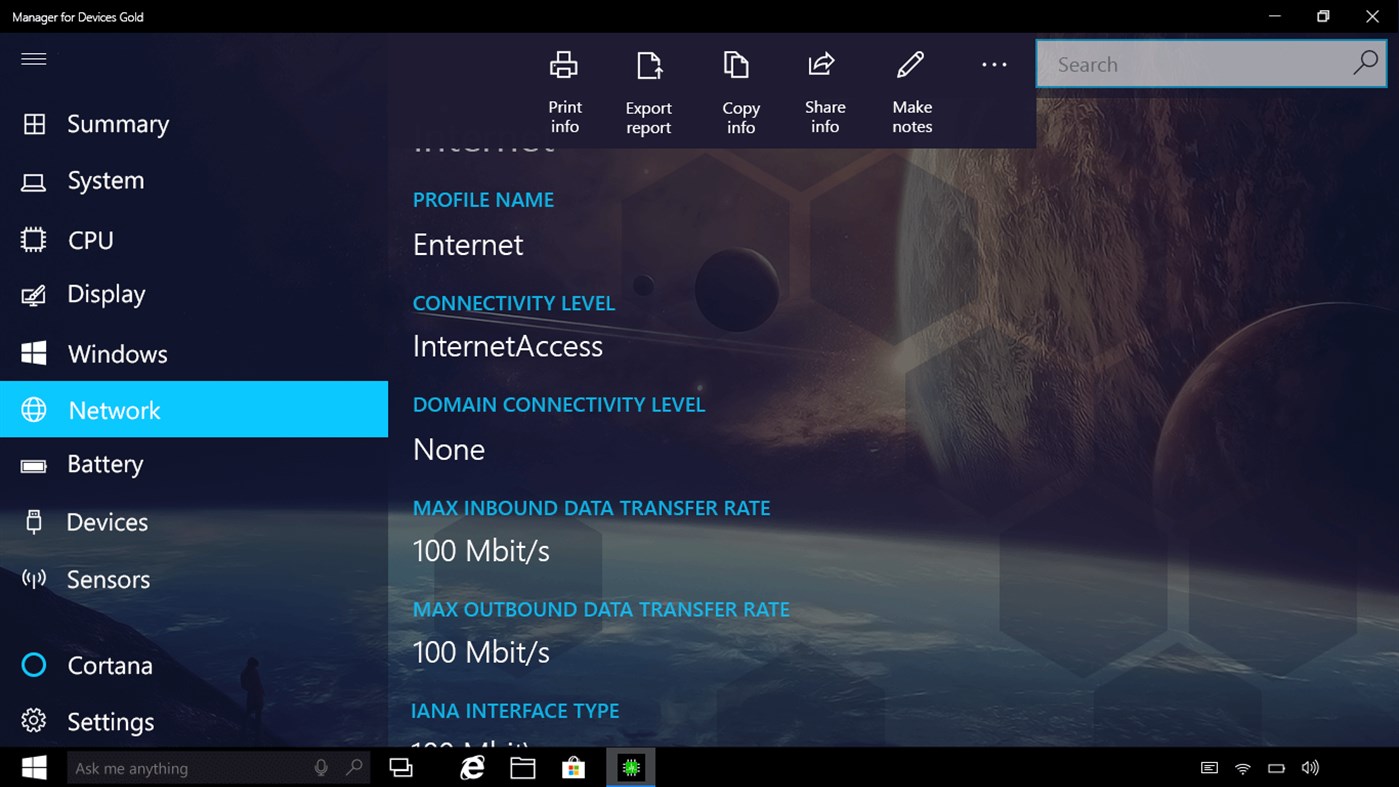
Task: Select the Export report icon
Action: coord(648,63)
